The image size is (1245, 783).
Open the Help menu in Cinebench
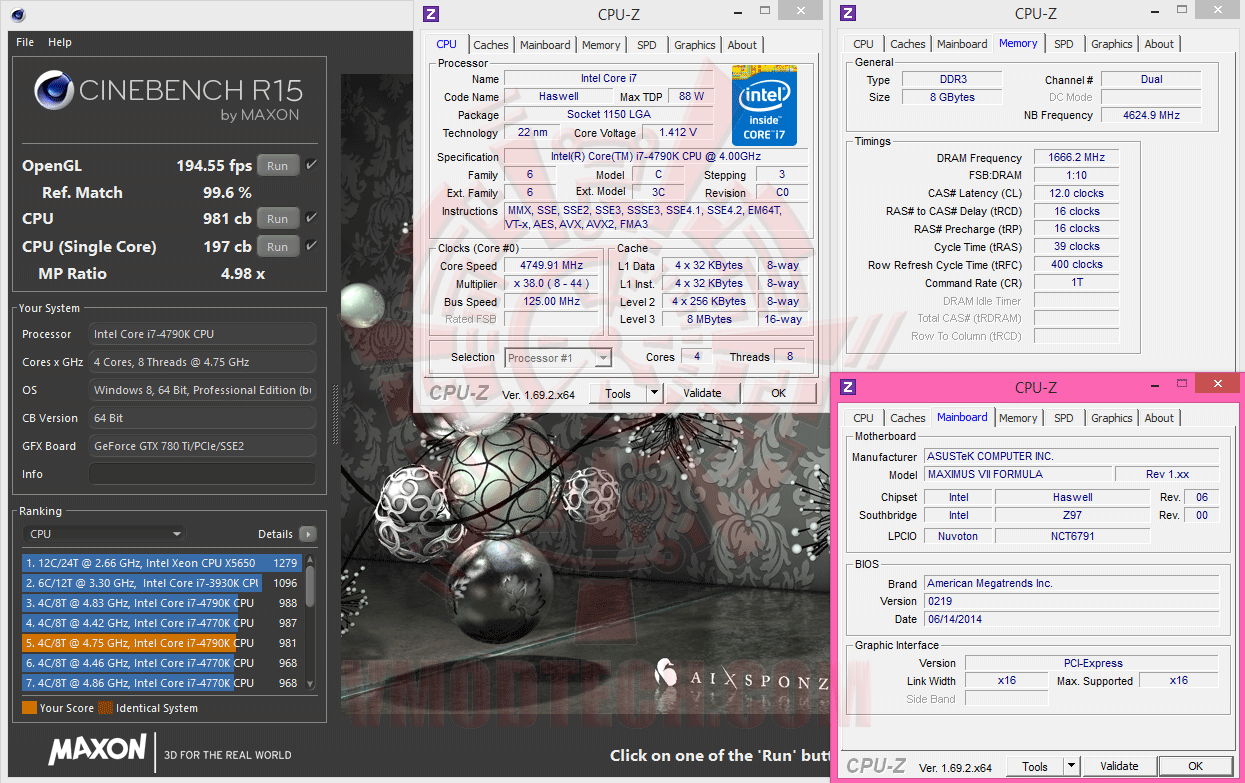pyautogui.click(x=60, y=42)
